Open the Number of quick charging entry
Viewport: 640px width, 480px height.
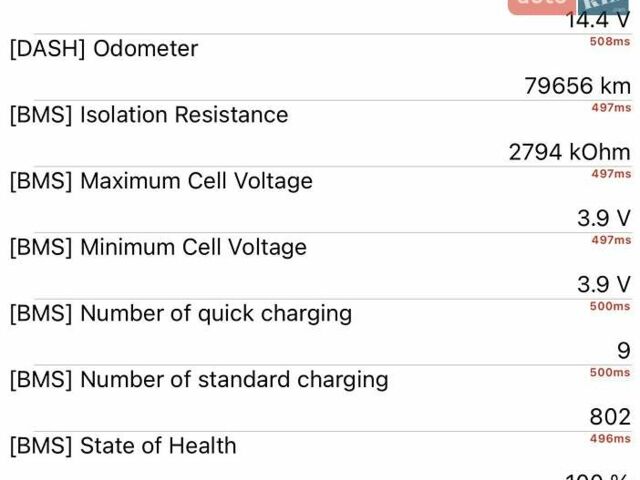pos(181,313)
